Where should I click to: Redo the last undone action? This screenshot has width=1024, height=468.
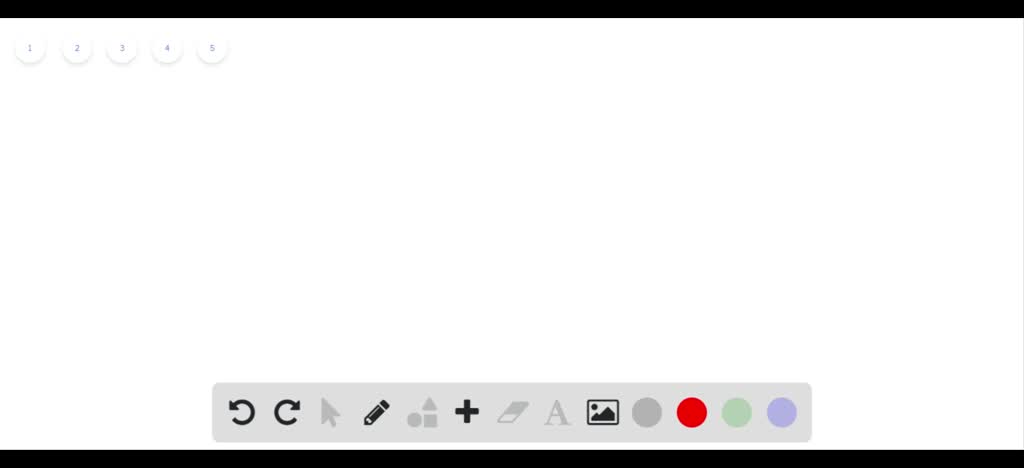[x=287, y=413]
